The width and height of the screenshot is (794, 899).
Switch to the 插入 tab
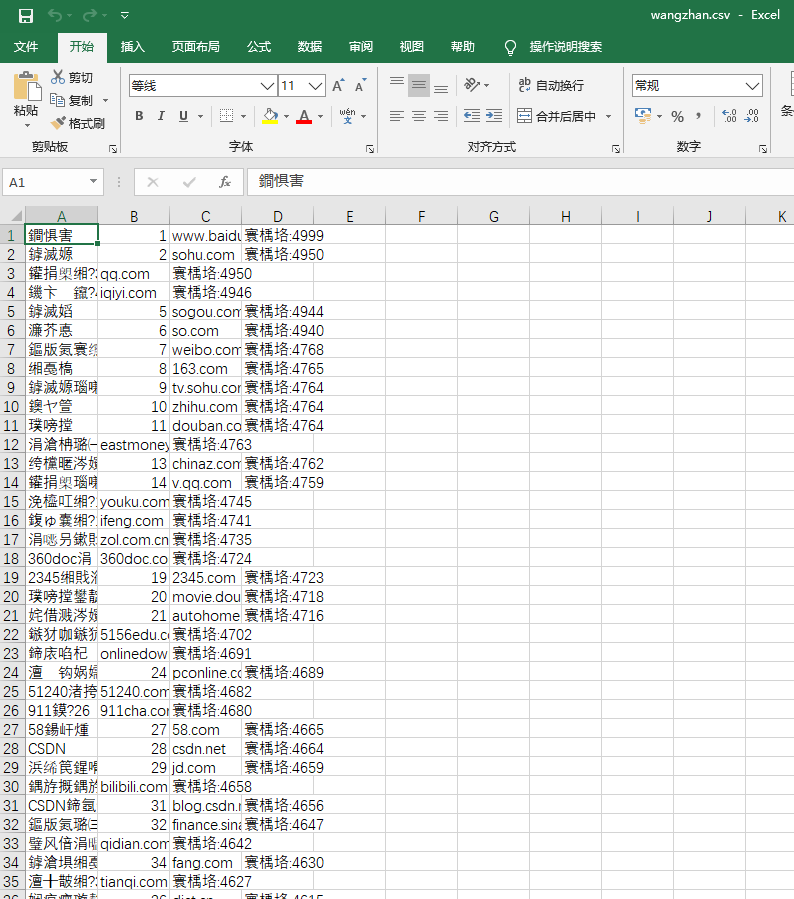click(x=132, y=47)
